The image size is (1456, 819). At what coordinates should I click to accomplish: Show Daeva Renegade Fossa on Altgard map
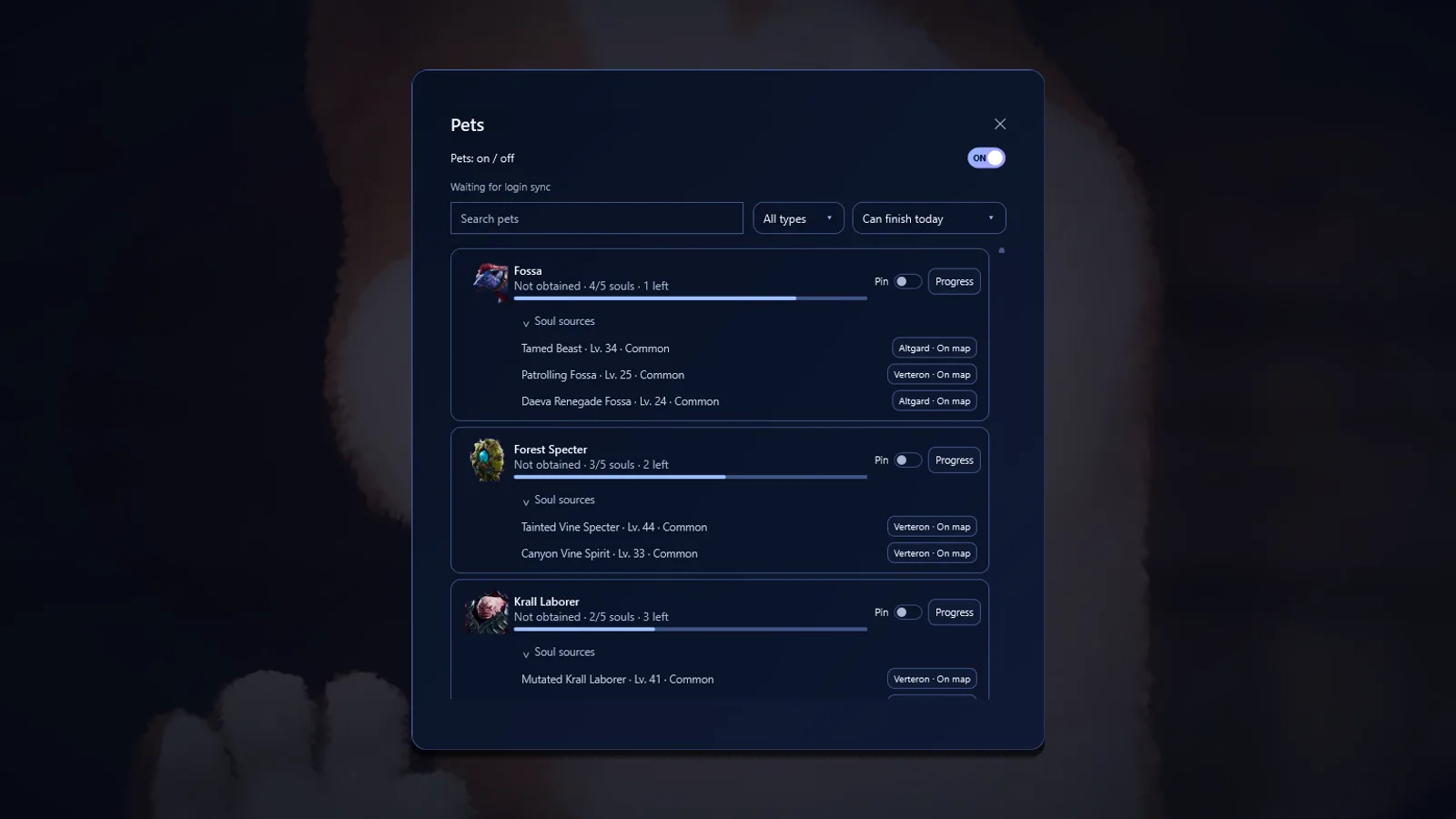coord(935,401)
